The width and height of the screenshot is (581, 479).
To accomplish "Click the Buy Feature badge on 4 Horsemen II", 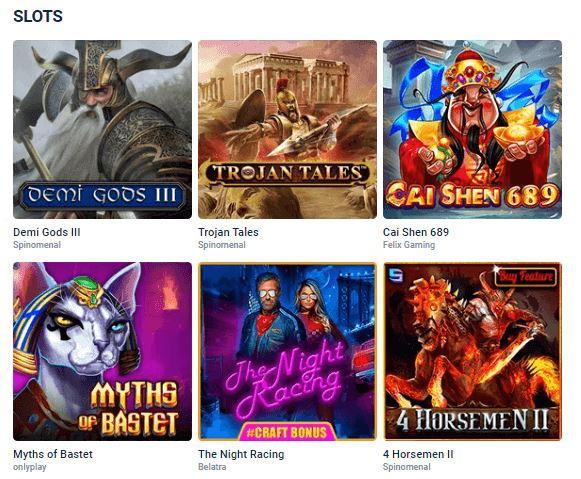I will (525, 276).
